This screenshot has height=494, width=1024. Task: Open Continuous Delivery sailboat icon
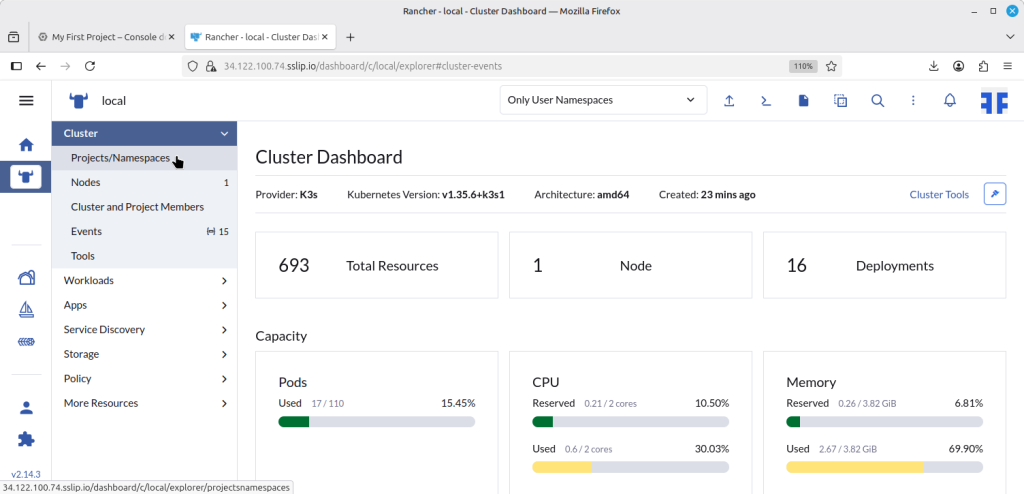(x=26, y=310)
